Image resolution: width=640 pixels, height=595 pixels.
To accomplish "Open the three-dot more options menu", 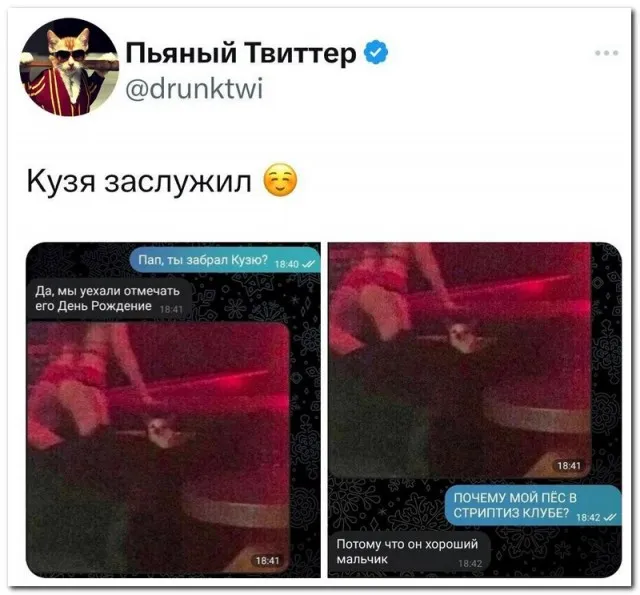I will pos(607,53).
